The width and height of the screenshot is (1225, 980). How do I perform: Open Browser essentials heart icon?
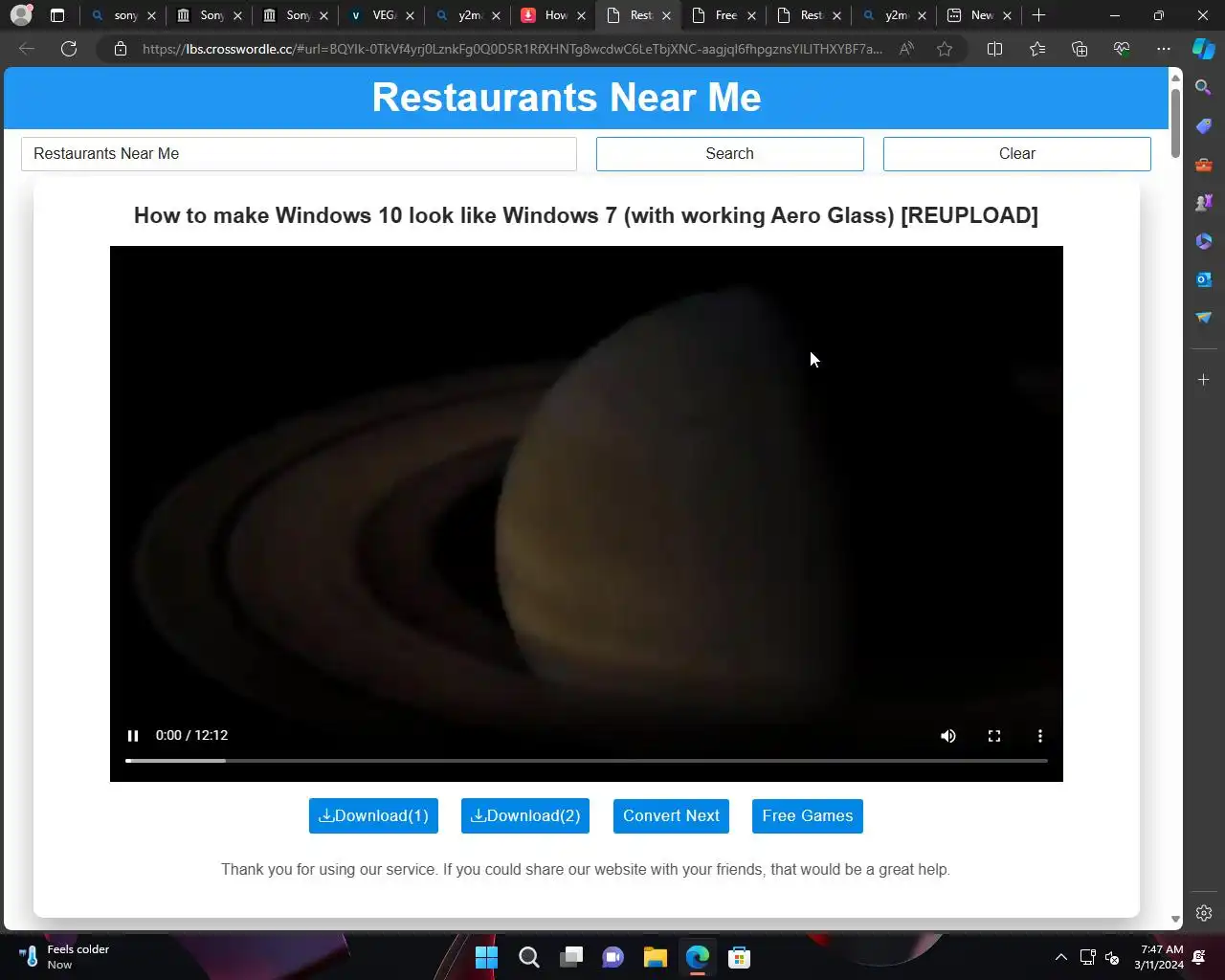(x=1122, y=49)
